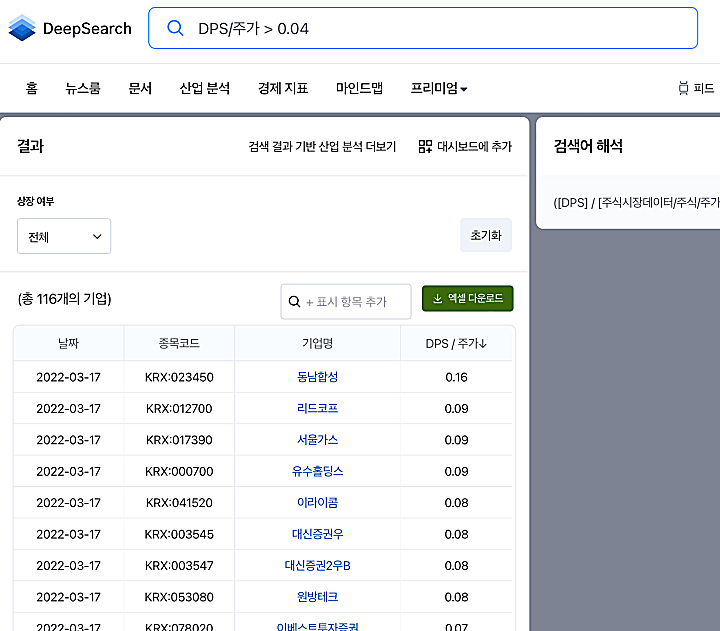Open company 서울가스
The height and width of the screenshot is (631, 720).
(317, 440)
